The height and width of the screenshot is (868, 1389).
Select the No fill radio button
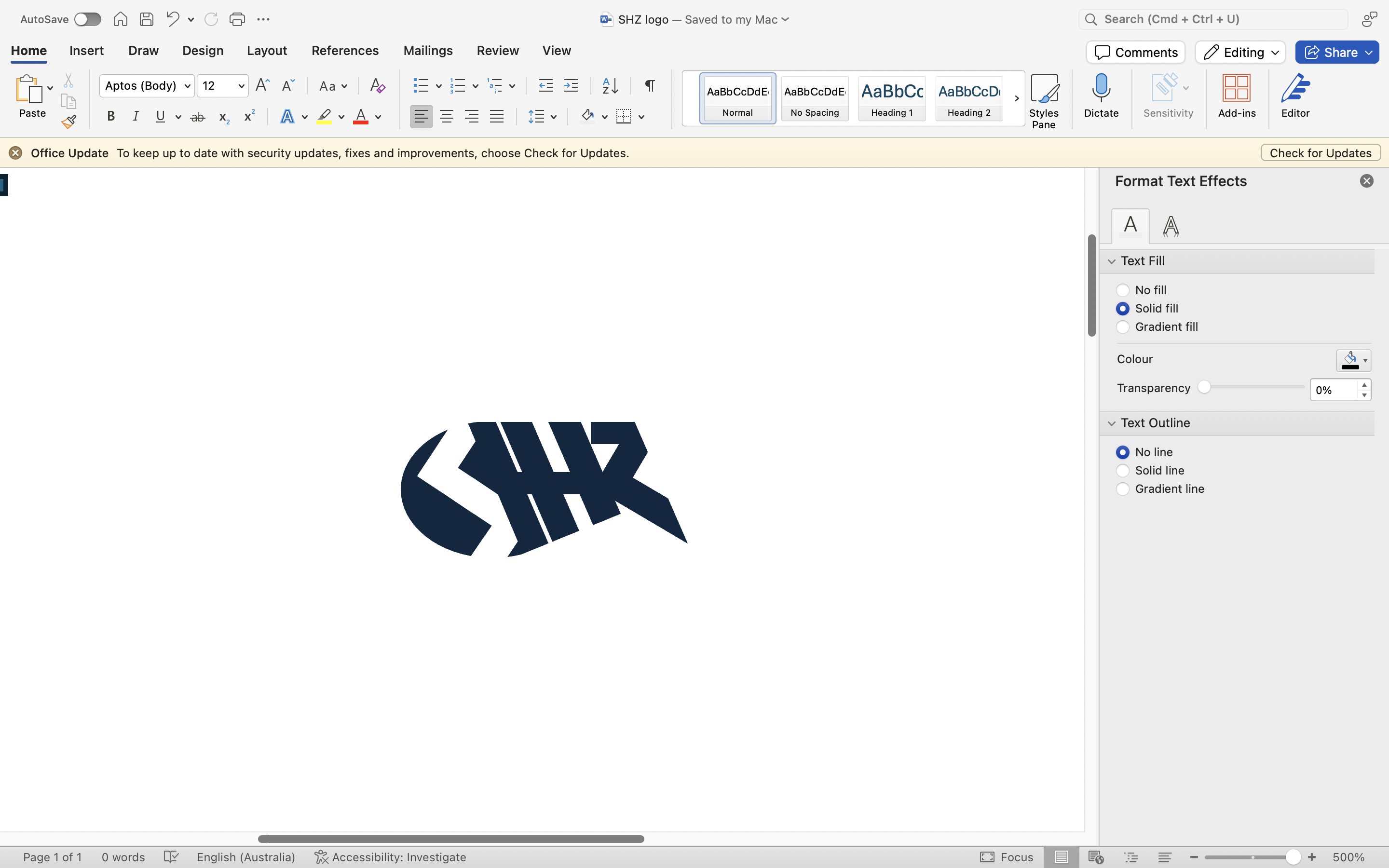(1123, 290)
